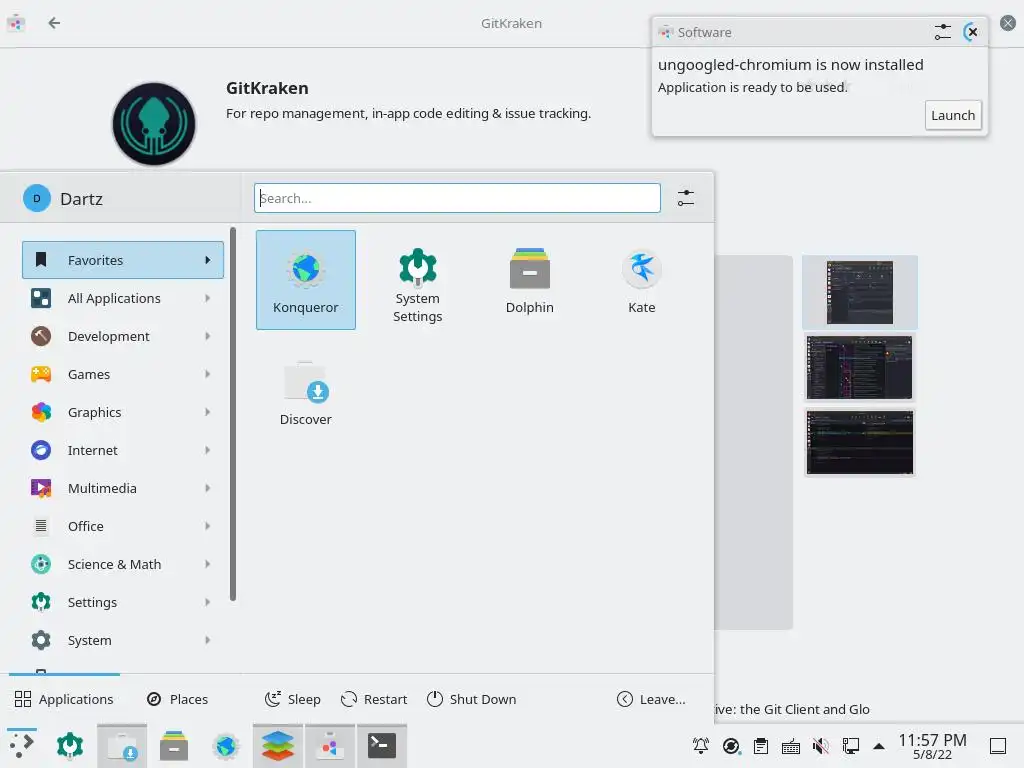This screenshot has height=768, width=1024.
Task: Open the Software taskbar entry
Action: tap(330, 745)
